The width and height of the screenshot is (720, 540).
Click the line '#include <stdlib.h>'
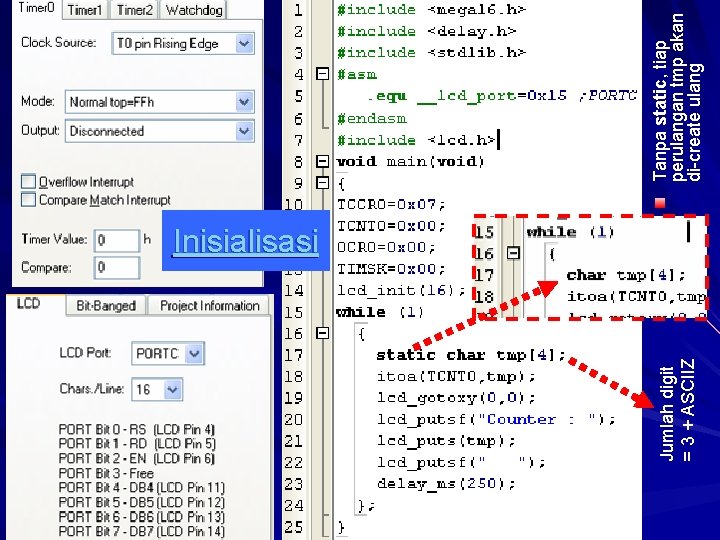tap(432, 53)
